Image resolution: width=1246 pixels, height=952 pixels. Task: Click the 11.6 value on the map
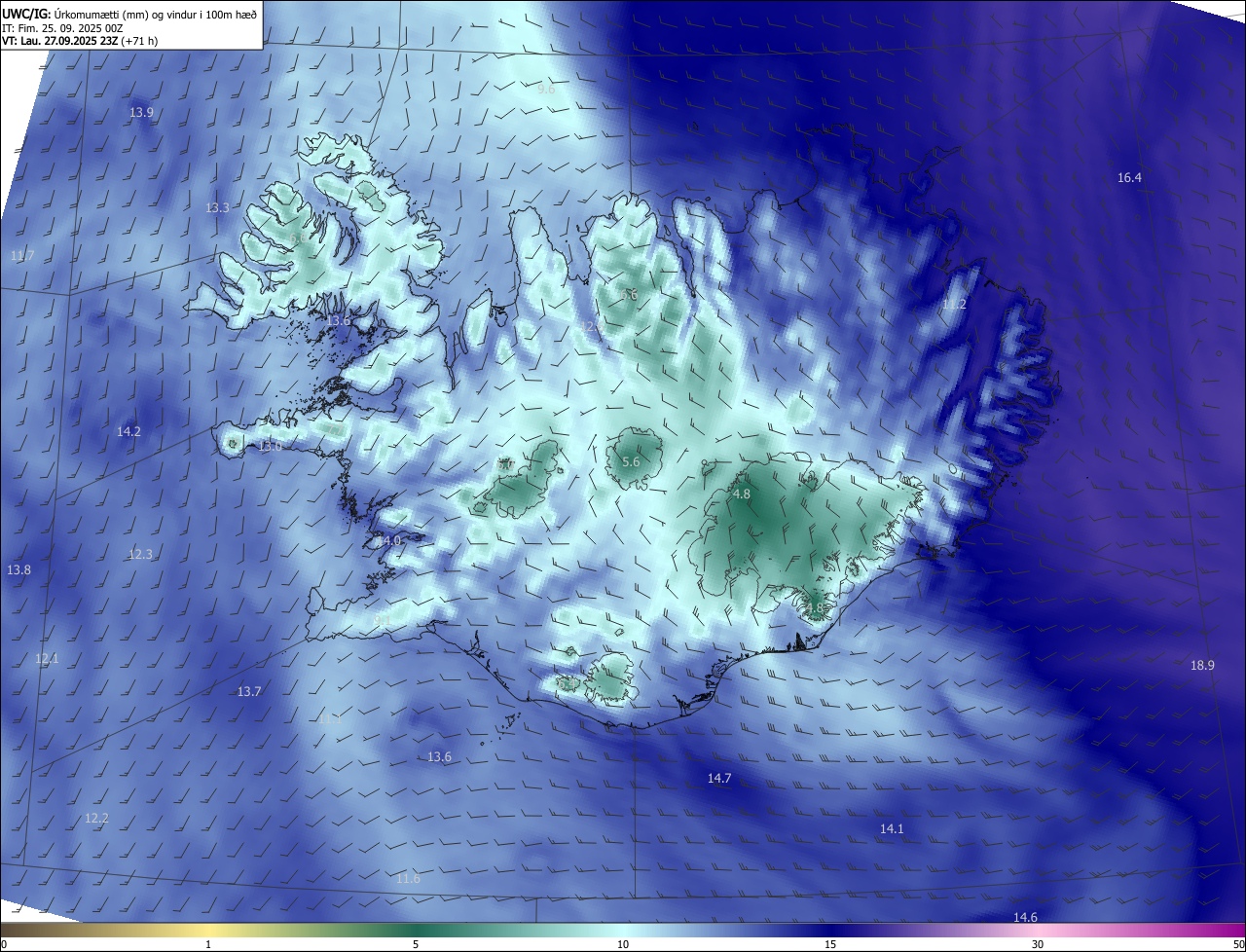coord(408,879)
